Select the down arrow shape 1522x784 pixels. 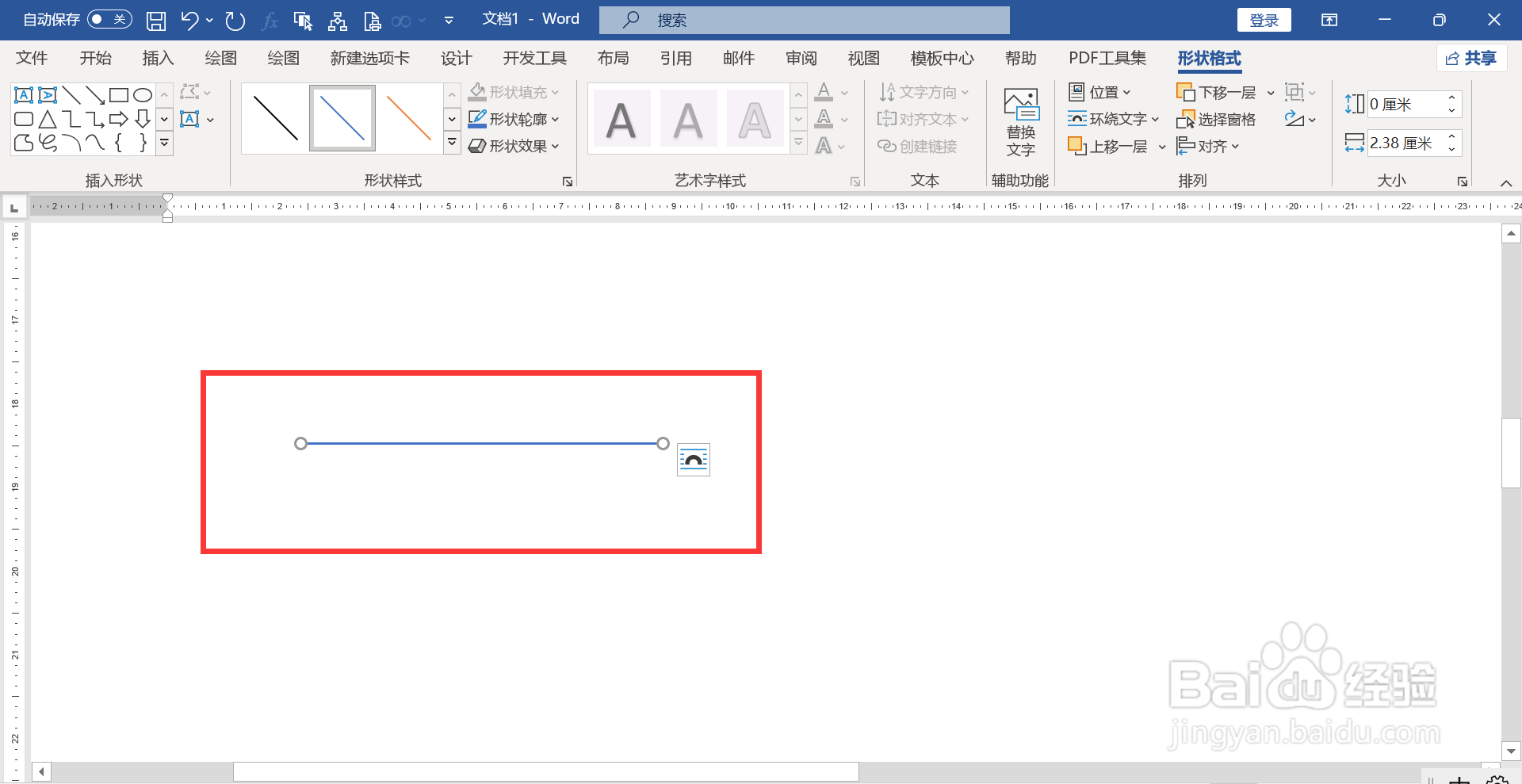[x=143, y=119]
